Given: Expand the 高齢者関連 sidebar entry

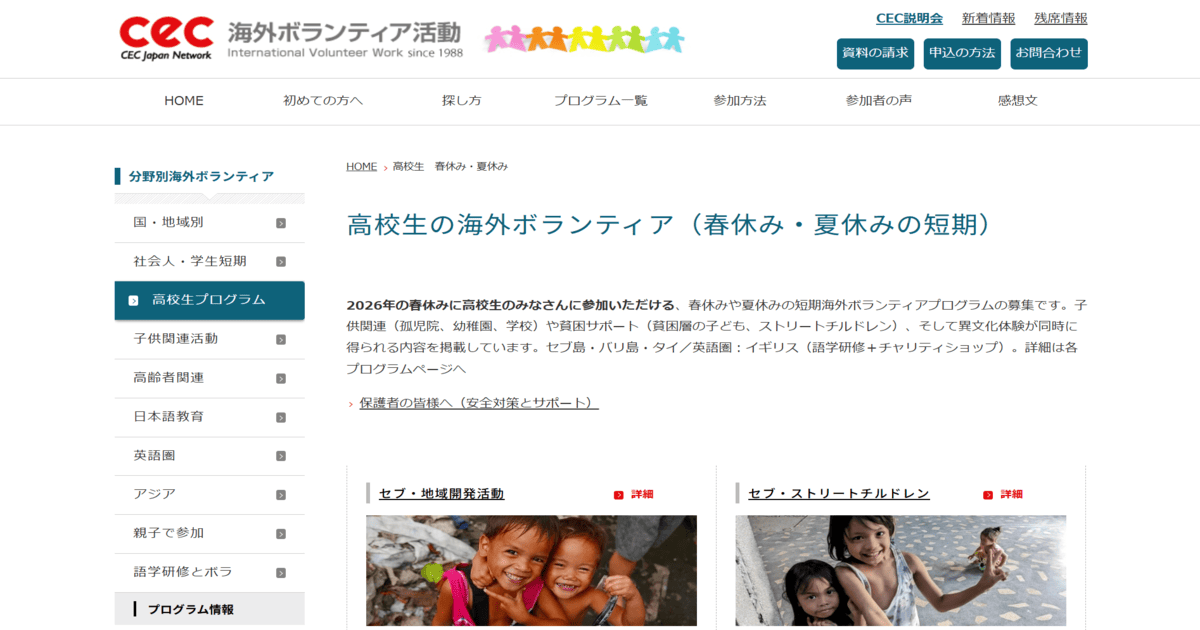Looking at the screenshot, I should click(x=210, y=378).
